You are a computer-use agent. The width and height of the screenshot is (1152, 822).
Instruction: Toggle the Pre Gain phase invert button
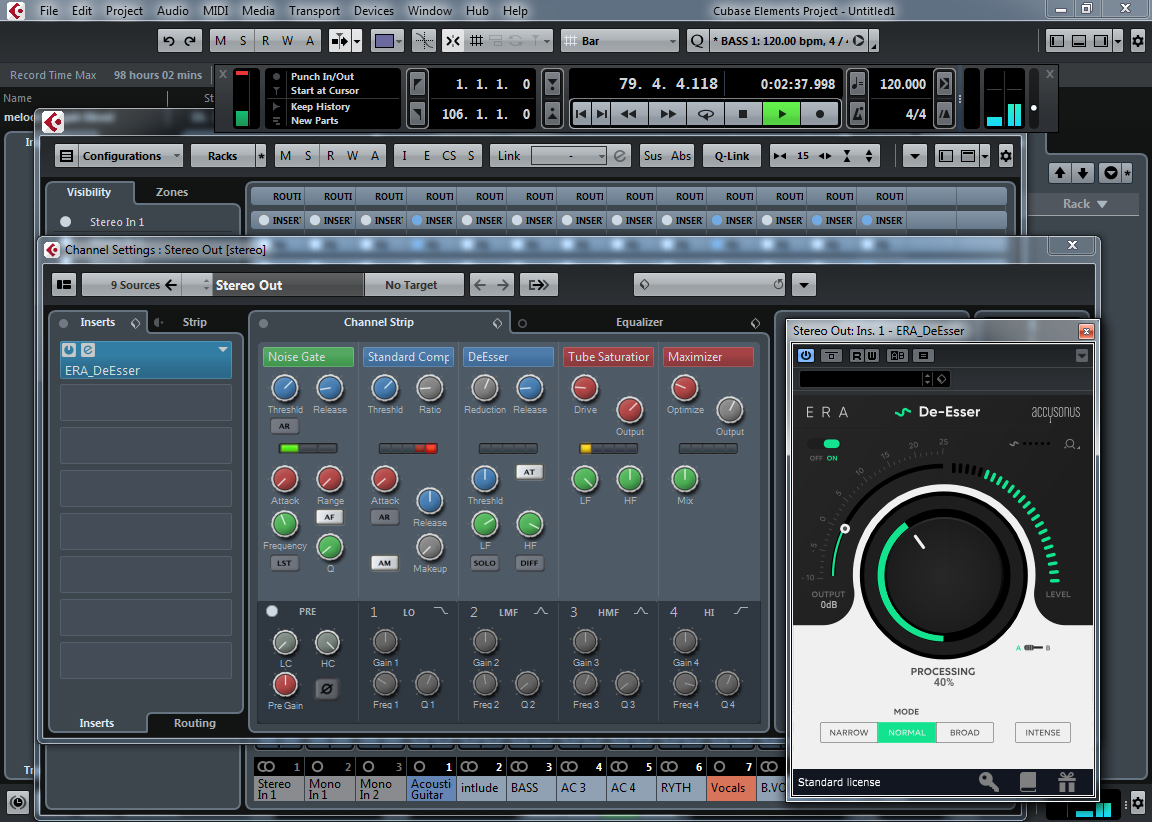[327, 689]
